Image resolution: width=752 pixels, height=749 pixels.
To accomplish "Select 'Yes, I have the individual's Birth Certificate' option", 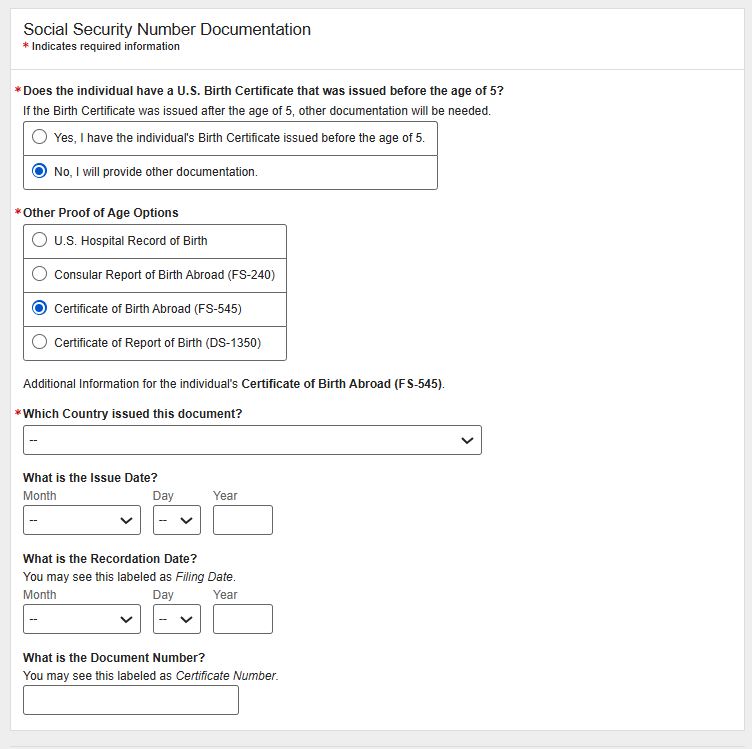I will (x=40, y=138).
